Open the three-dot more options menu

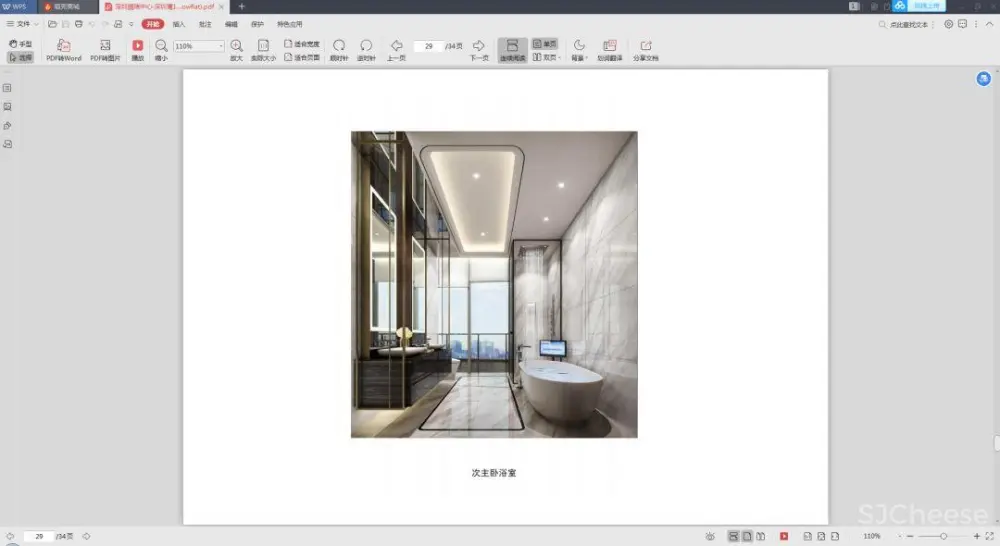(x=976, y=24)
